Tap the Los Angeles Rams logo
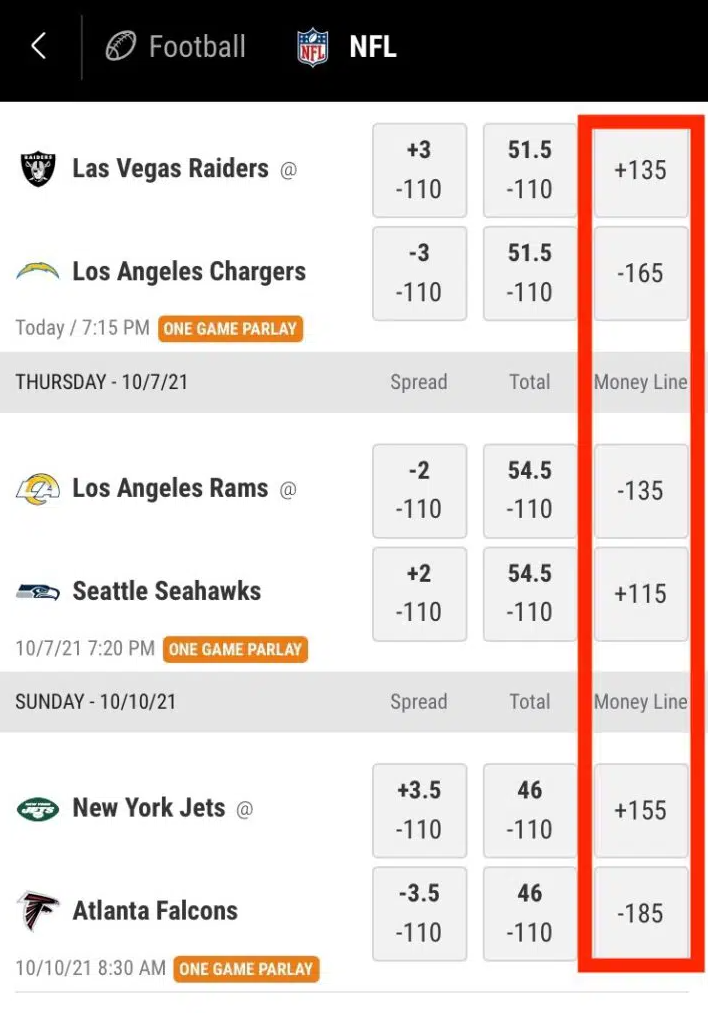The width and height of the screenshot is (708, 1013). (x=38, y=488)
